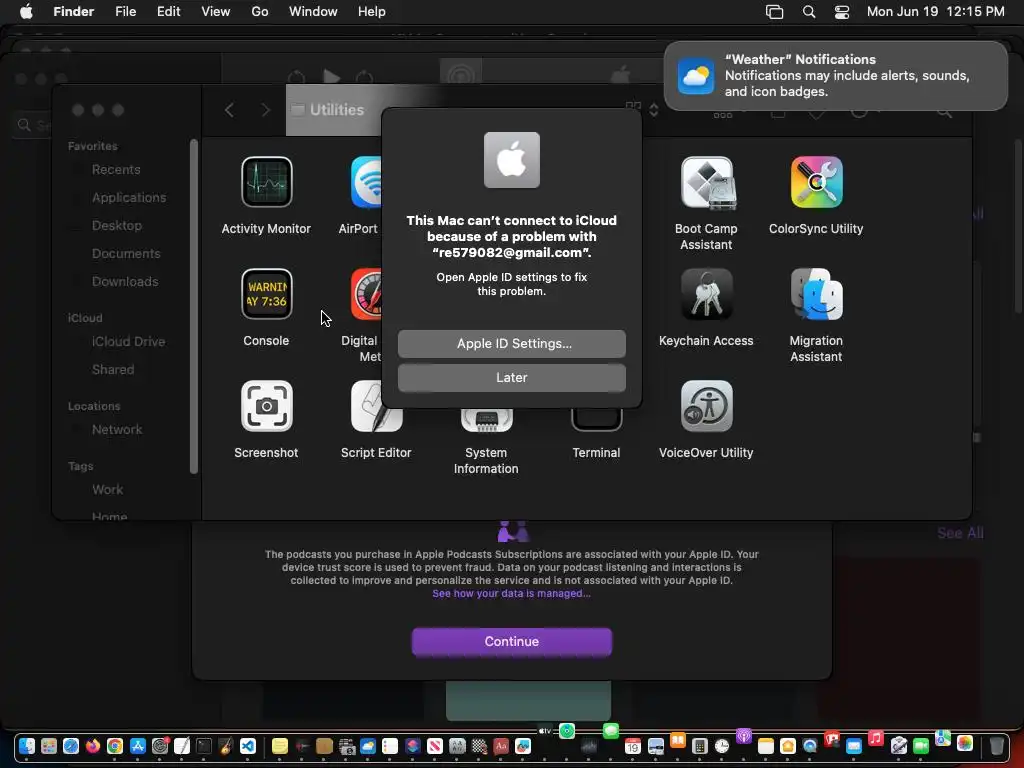Image resolution: width=1024 pixels, height=768 pixels.
Task: Open Downloads in Finder sidebar
Action: 125,281
